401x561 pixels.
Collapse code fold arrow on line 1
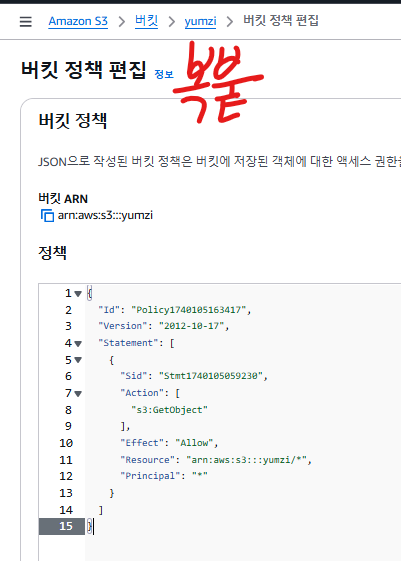coord(78,294)
